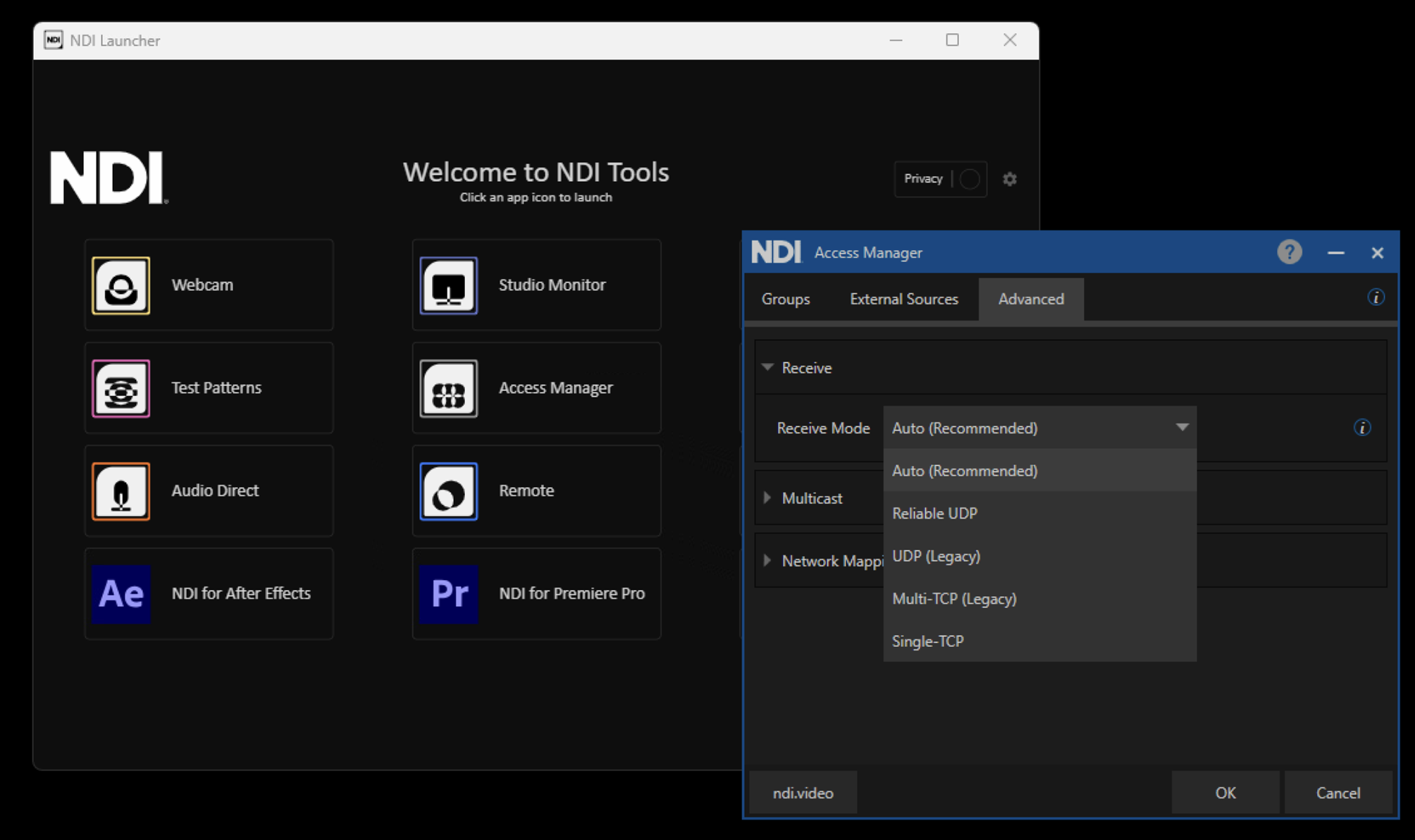1415x840 pixels.
Task: Open NDI for After Effects Ae icon
Action: point(121,594)
